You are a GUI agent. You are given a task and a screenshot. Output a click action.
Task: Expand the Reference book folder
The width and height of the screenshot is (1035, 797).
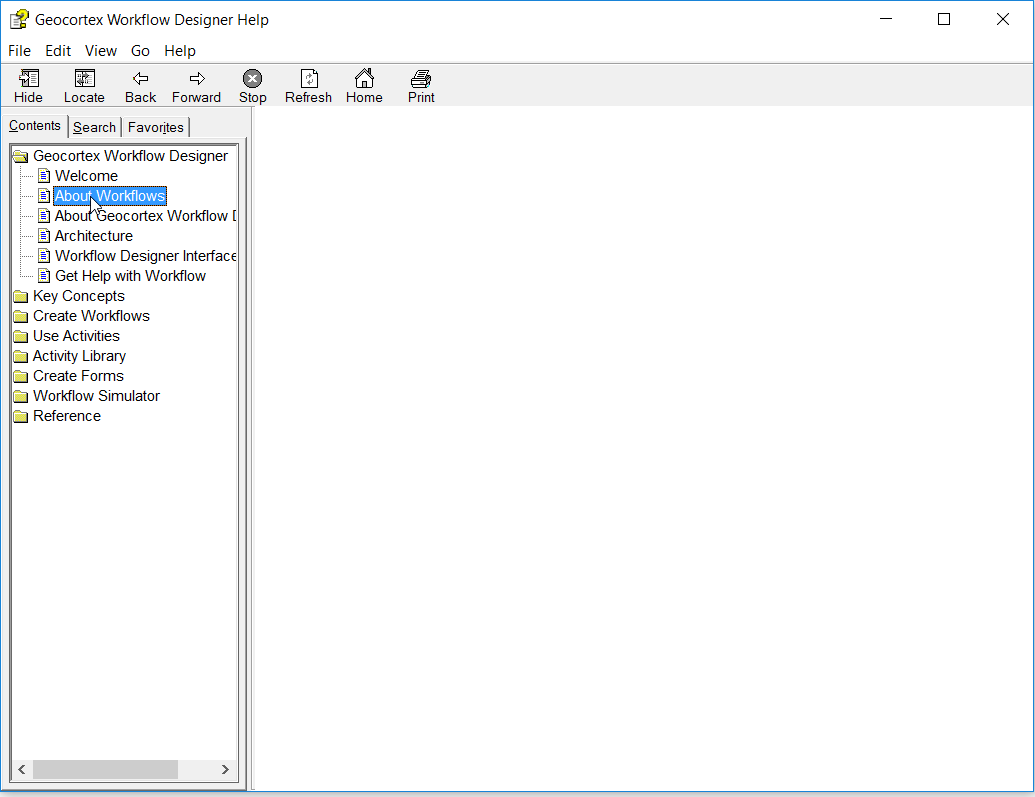coord(20,416)
